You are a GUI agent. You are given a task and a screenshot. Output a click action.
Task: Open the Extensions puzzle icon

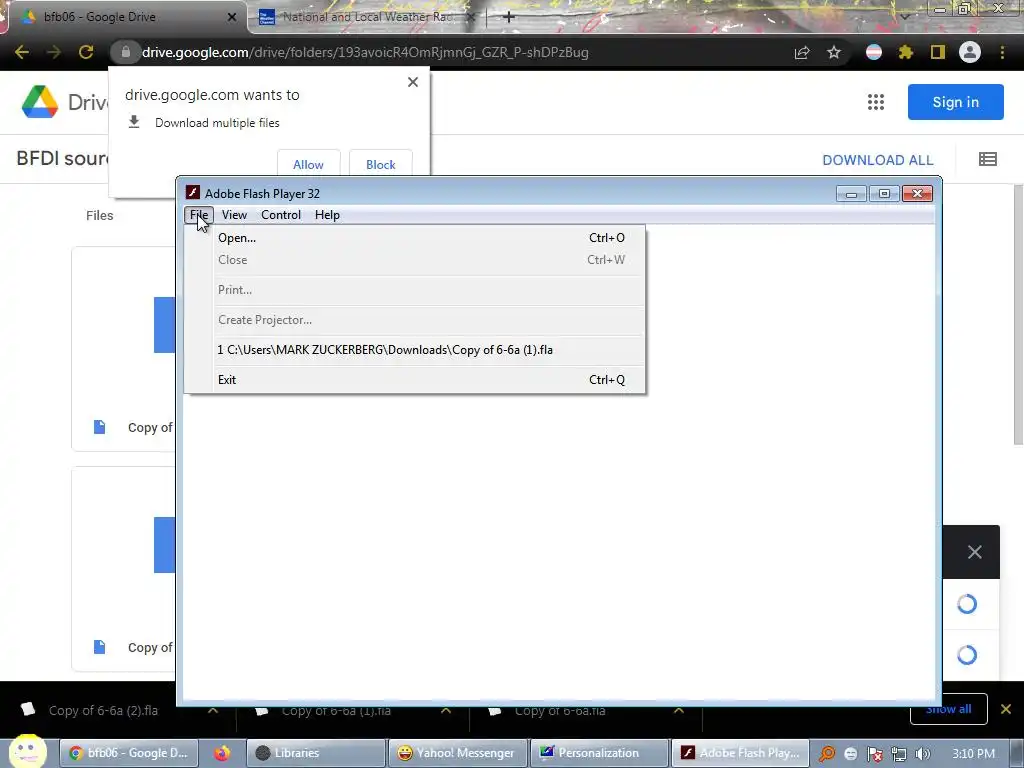click(906, 52)
